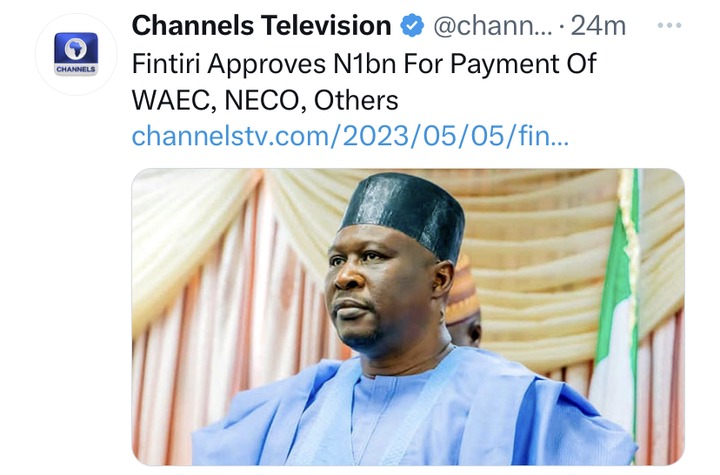Click the dark cap in the photo
The height and width of the screenshot is (475, 720).
[x=403, y=215]
